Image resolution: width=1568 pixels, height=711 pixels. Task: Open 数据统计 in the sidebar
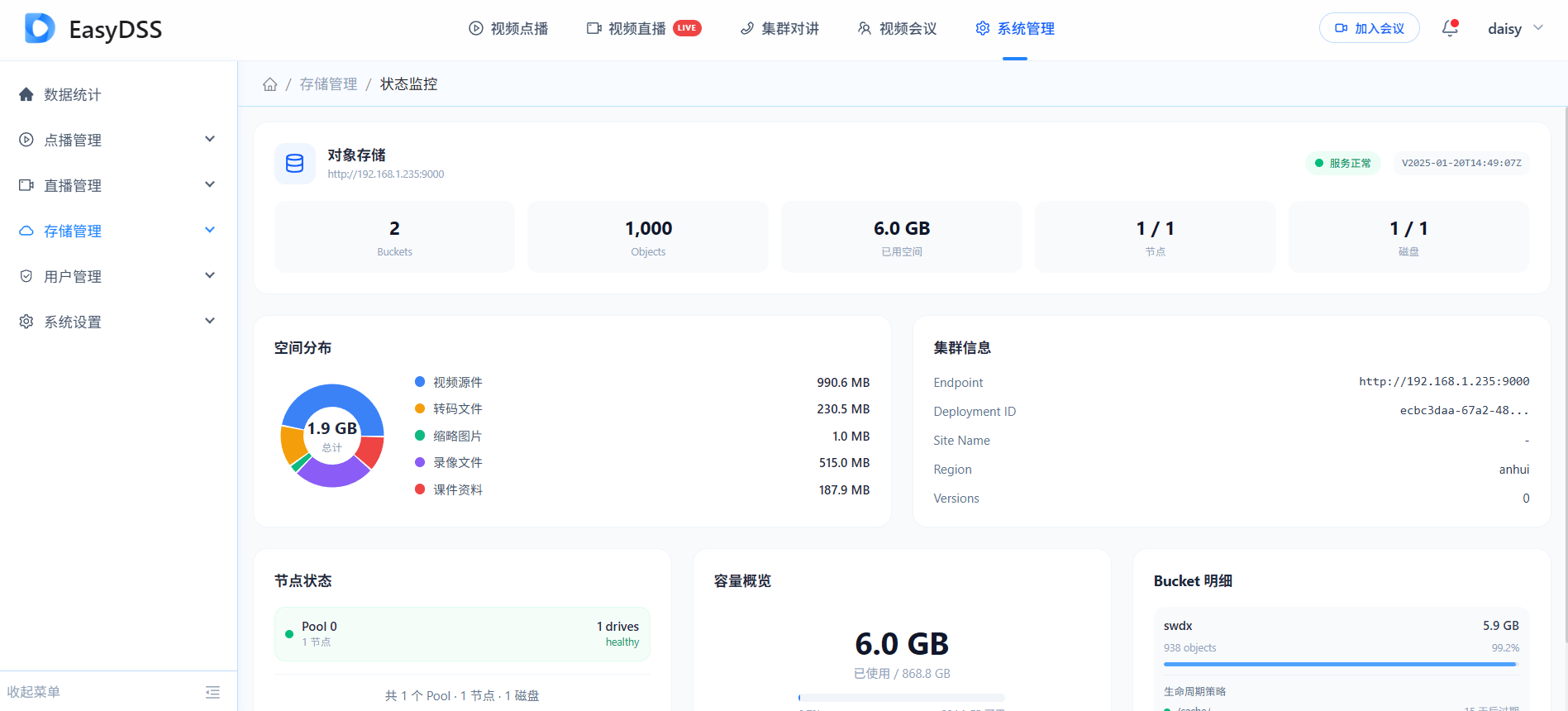coord(118,95)
